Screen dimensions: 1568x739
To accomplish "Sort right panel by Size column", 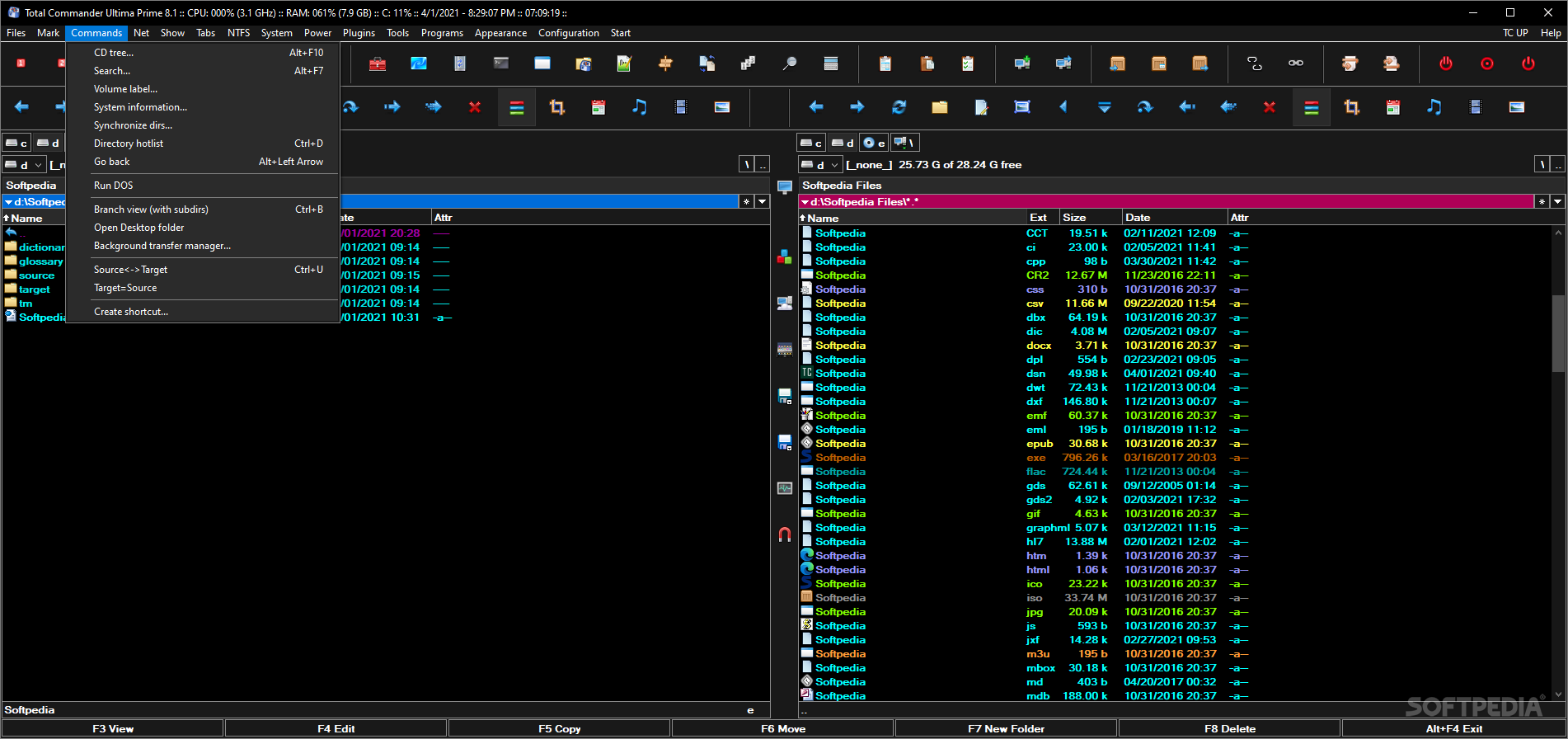I will pyautogui.click(x=1090, y=218).
